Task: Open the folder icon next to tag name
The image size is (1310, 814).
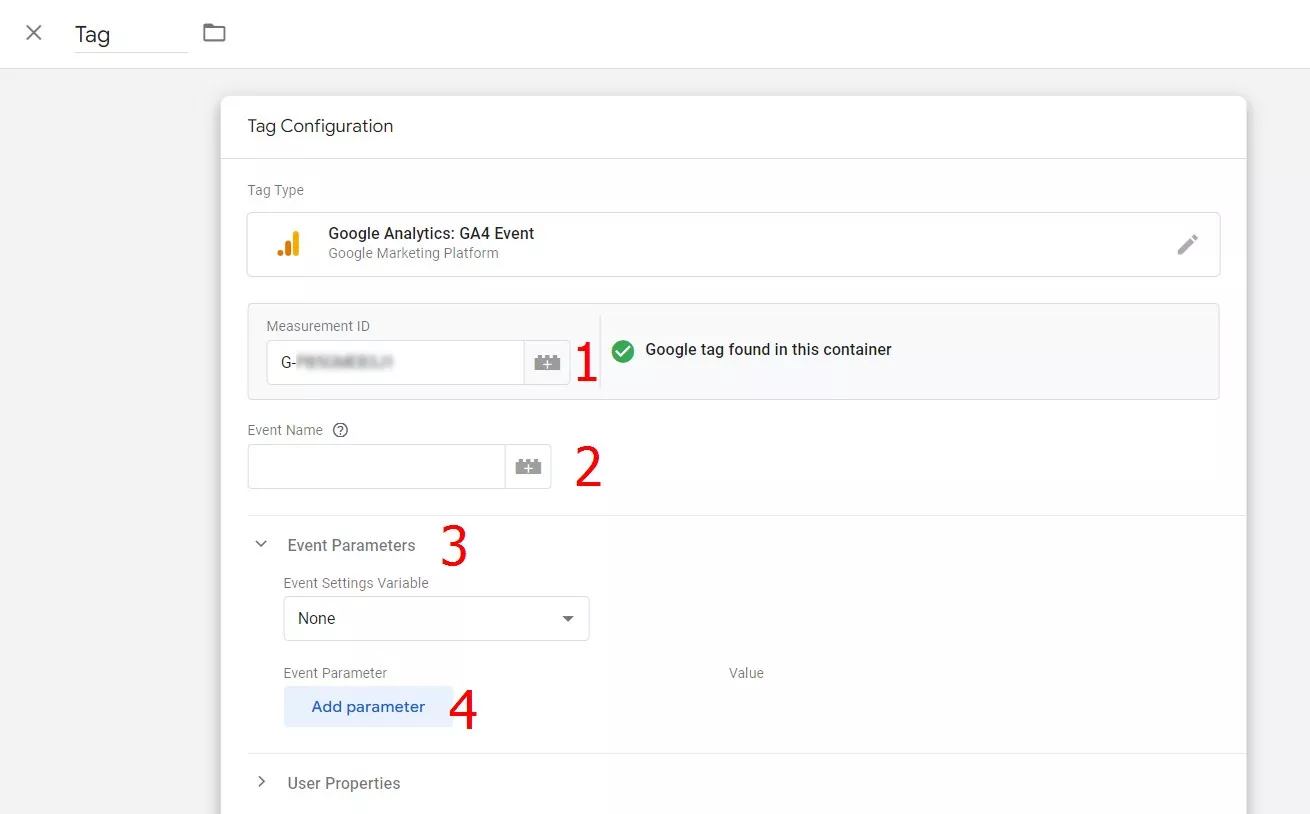Action: (214, 33)
